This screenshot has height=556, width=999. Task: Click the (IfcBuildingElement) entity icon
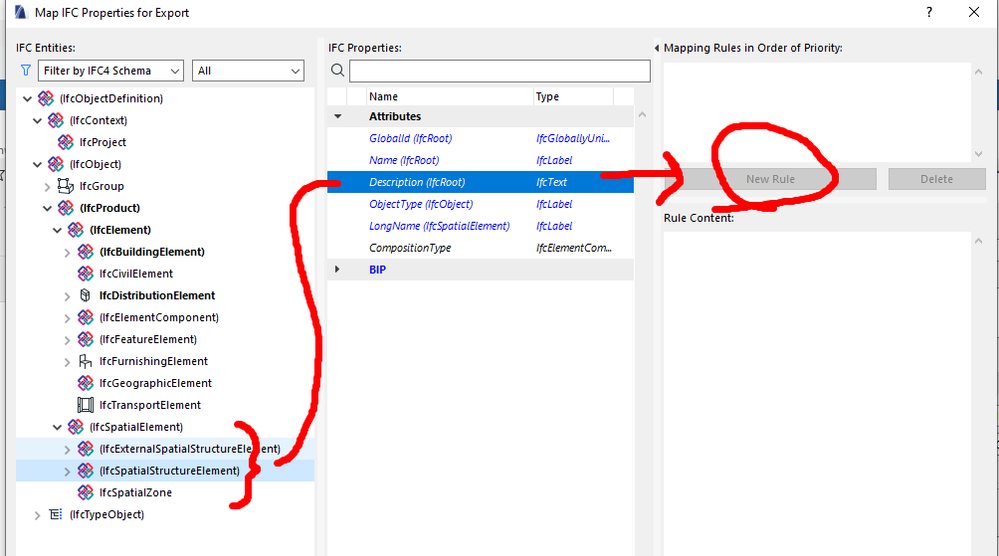click(x=85, y=252)
